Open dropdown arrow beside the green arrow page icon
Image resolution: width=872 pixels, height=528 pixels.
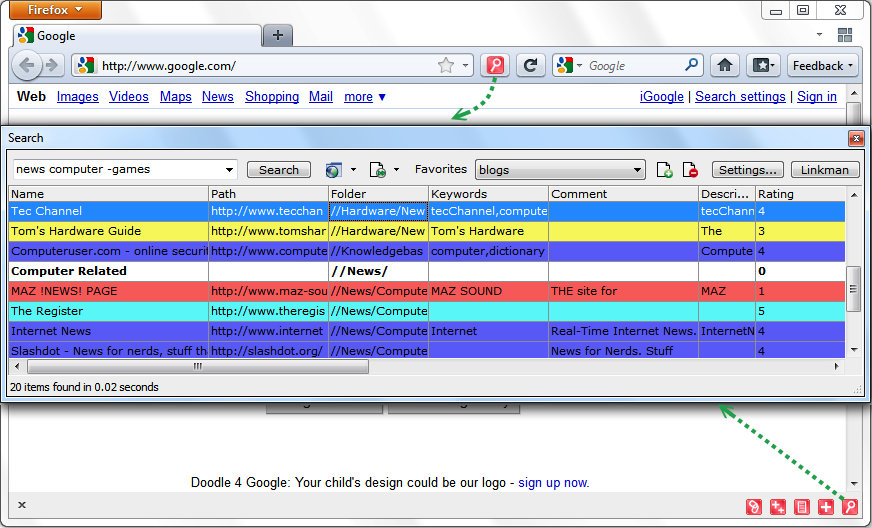coord(397,170)
